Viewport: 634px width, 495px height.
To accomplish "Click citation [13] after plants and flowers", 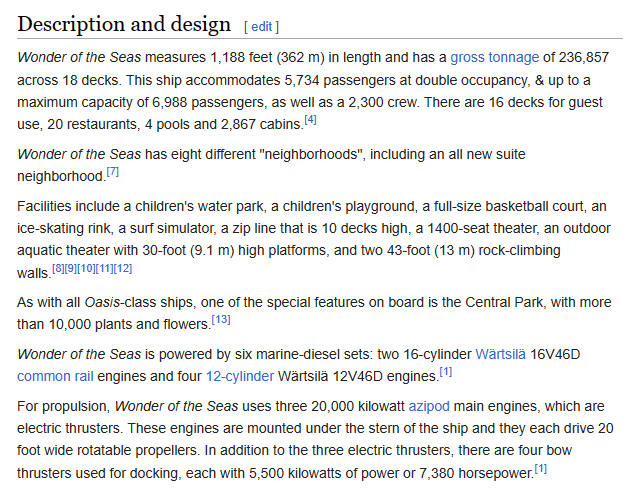I will [x=221, y=319].
